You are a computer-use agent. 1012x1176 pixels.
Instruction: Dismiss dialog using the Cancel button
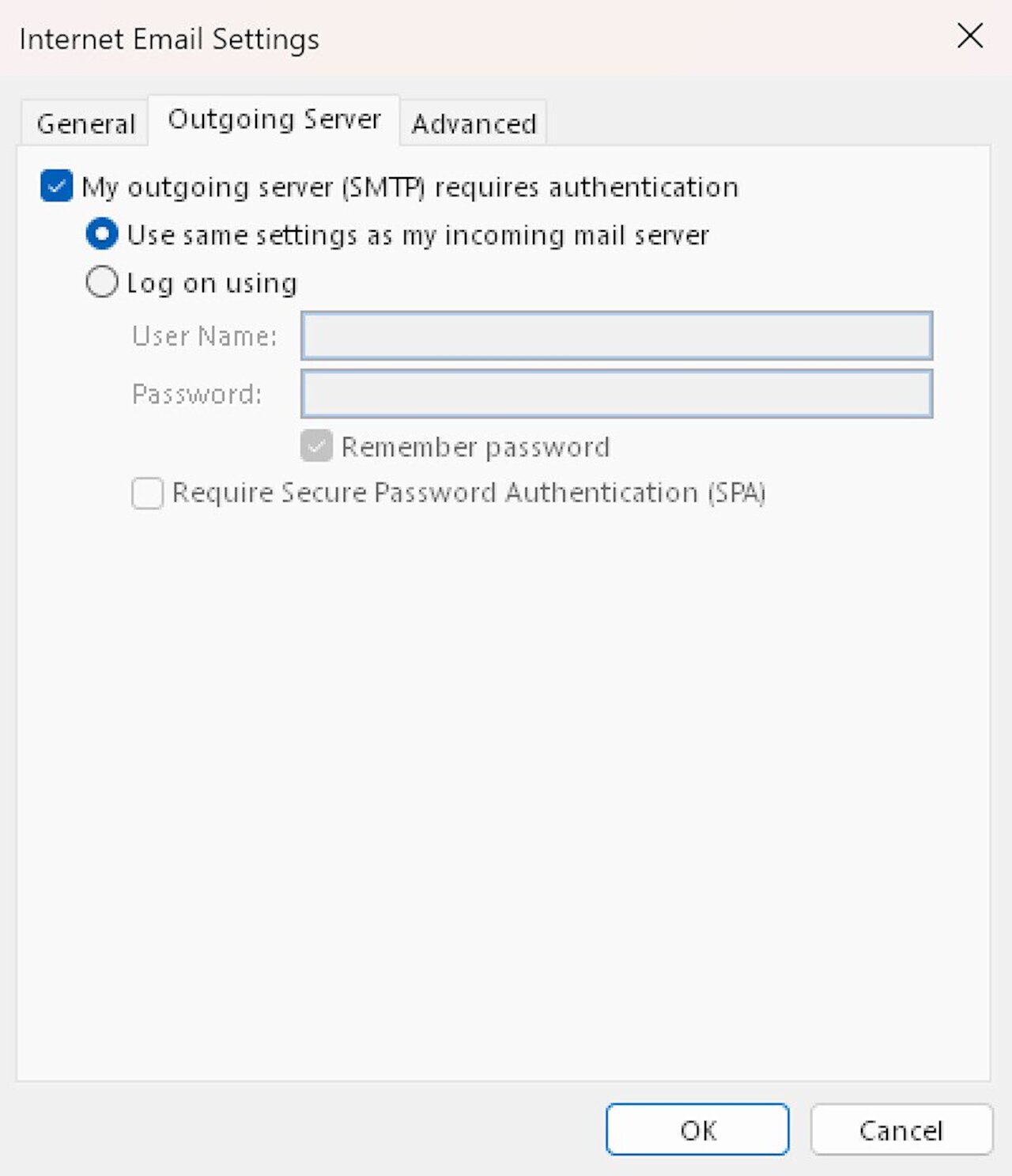901,1129
